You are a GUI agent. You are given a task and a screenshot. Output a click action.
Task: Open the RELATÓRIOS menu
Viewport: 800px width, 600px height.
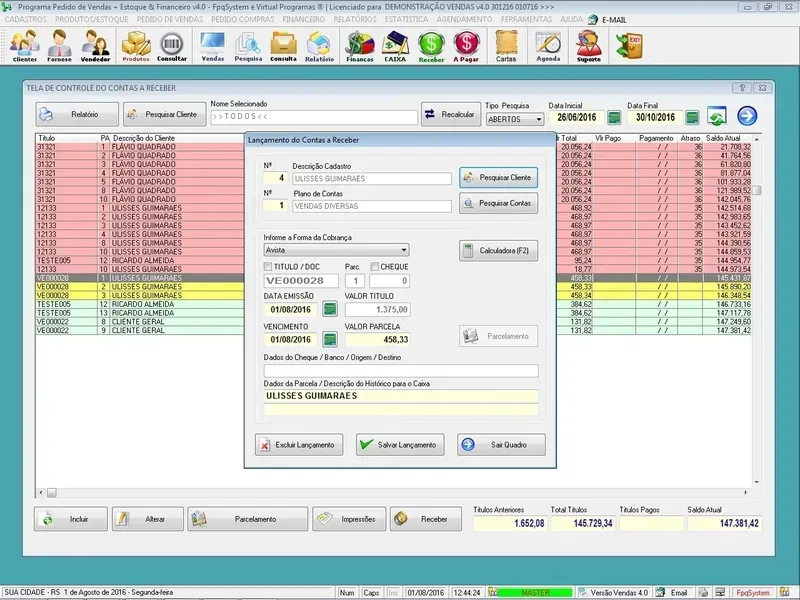point(355,19)
